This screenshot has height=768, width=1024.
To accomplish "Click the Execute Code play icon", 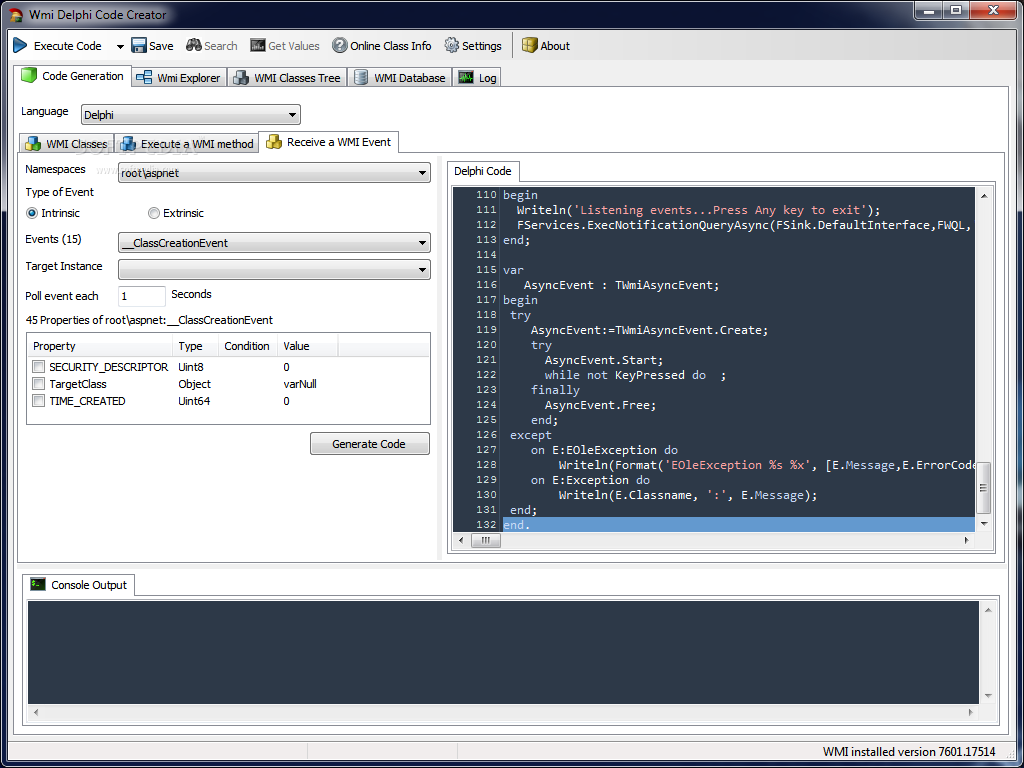I will (20, 46).
